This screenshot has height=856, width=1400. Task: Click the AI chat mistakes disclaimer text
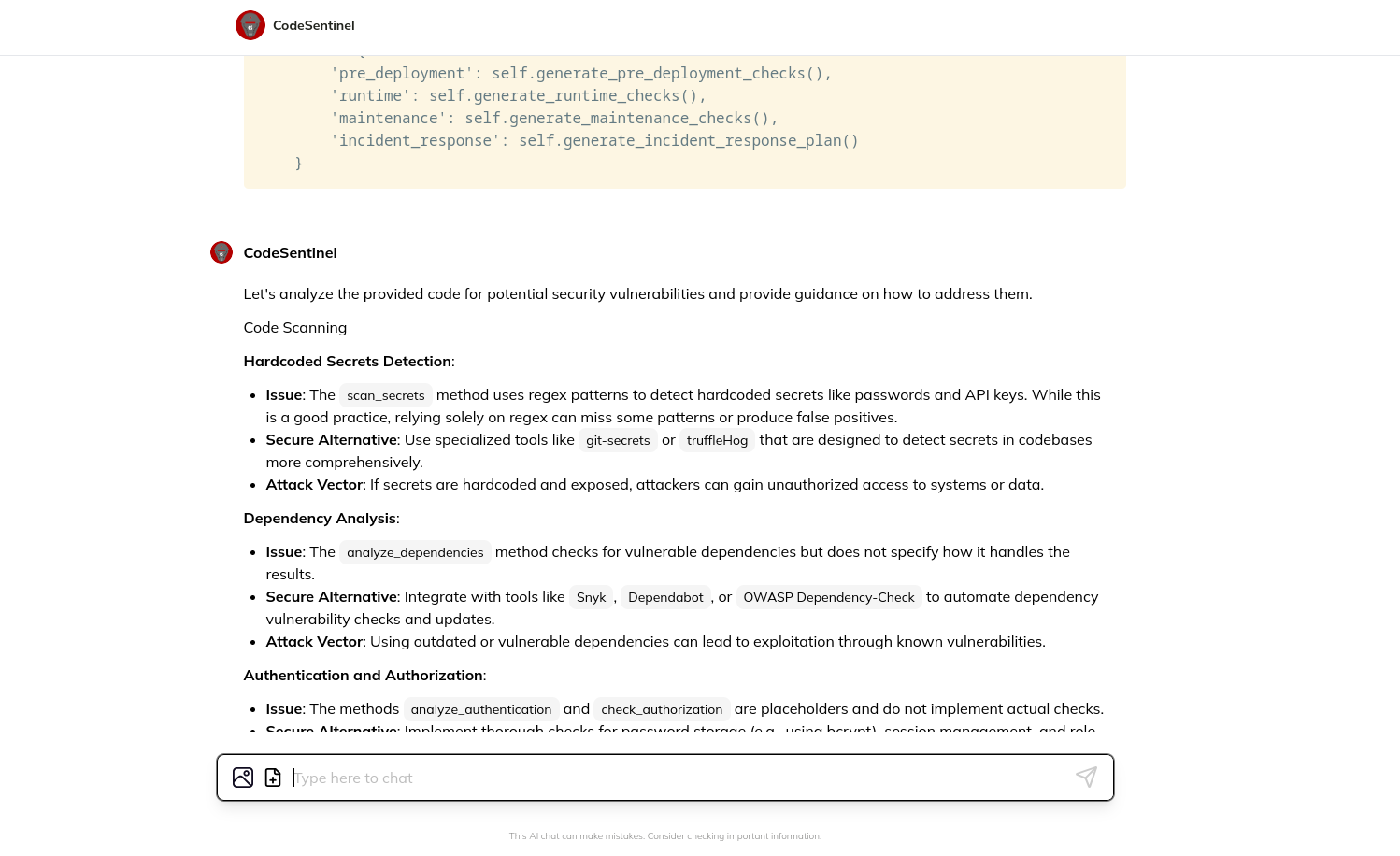(x=664, y=836)
